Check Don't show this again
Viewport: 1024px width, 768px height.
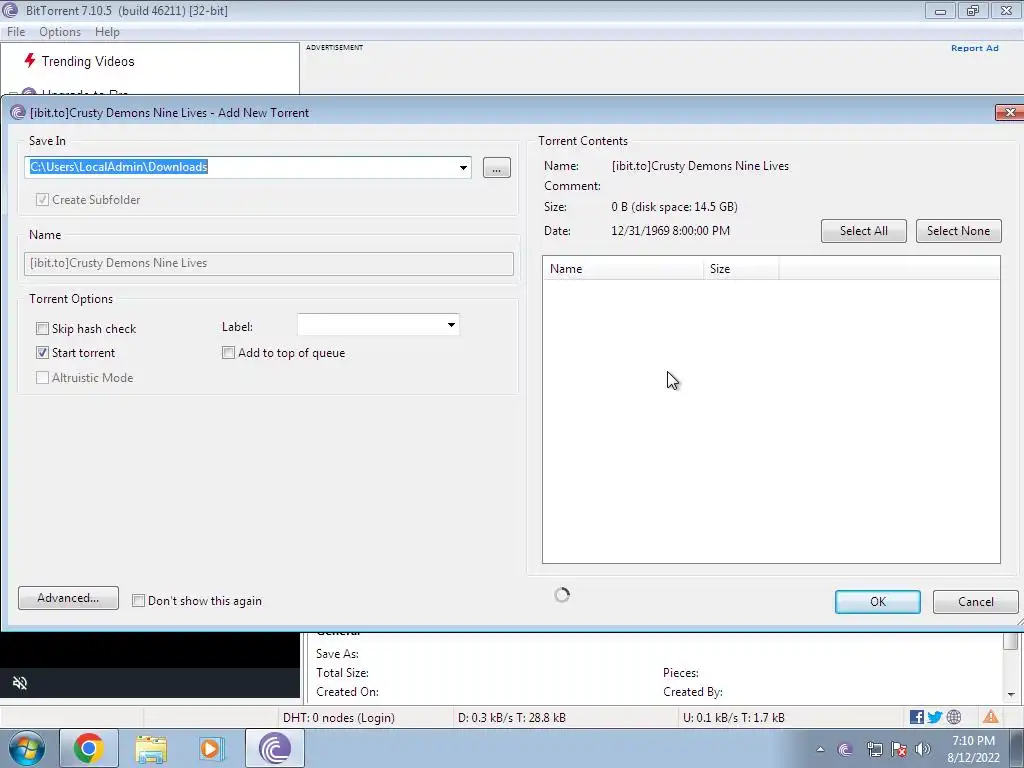click(x=138, y=601)
